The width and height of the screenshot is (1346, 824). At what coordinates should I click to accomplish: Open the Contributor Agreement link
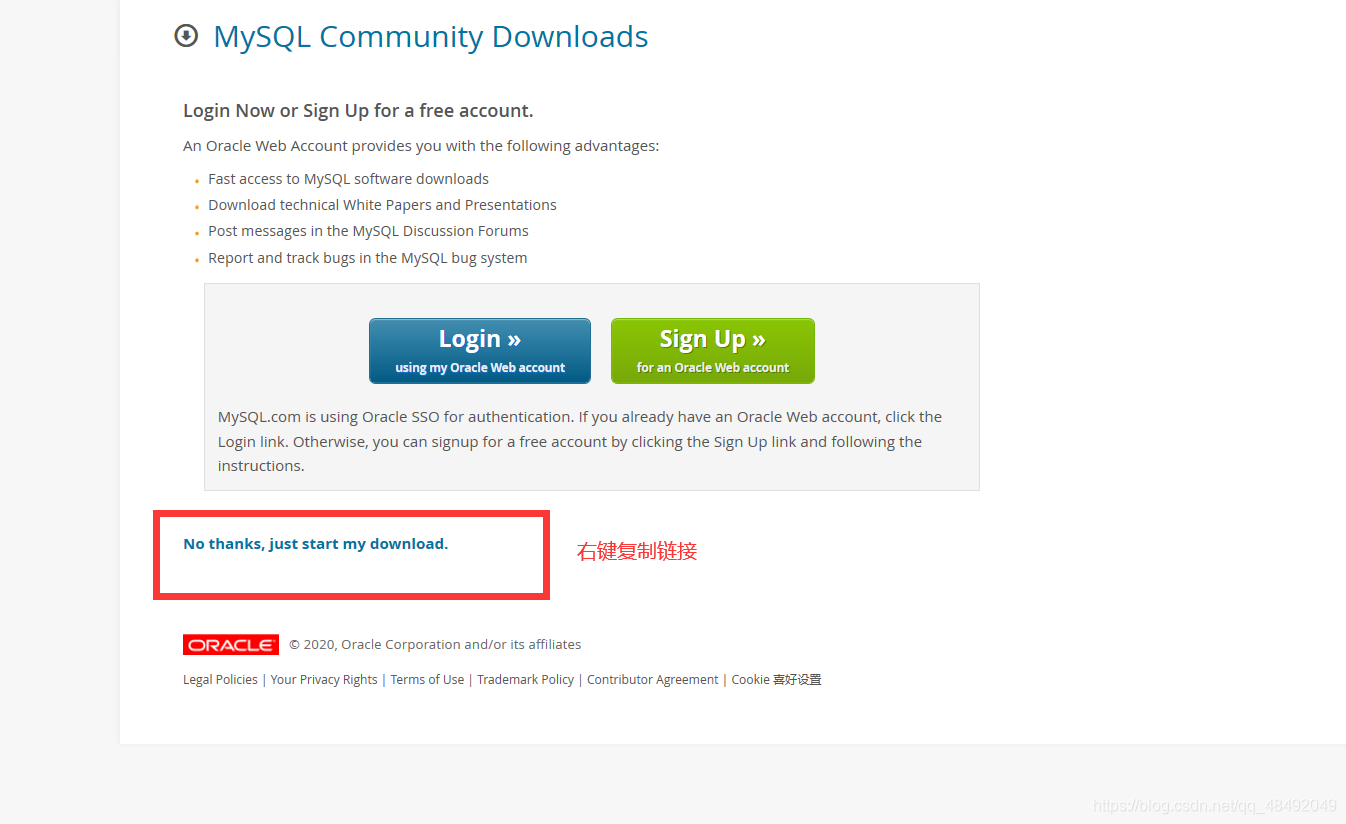point(652,680)
